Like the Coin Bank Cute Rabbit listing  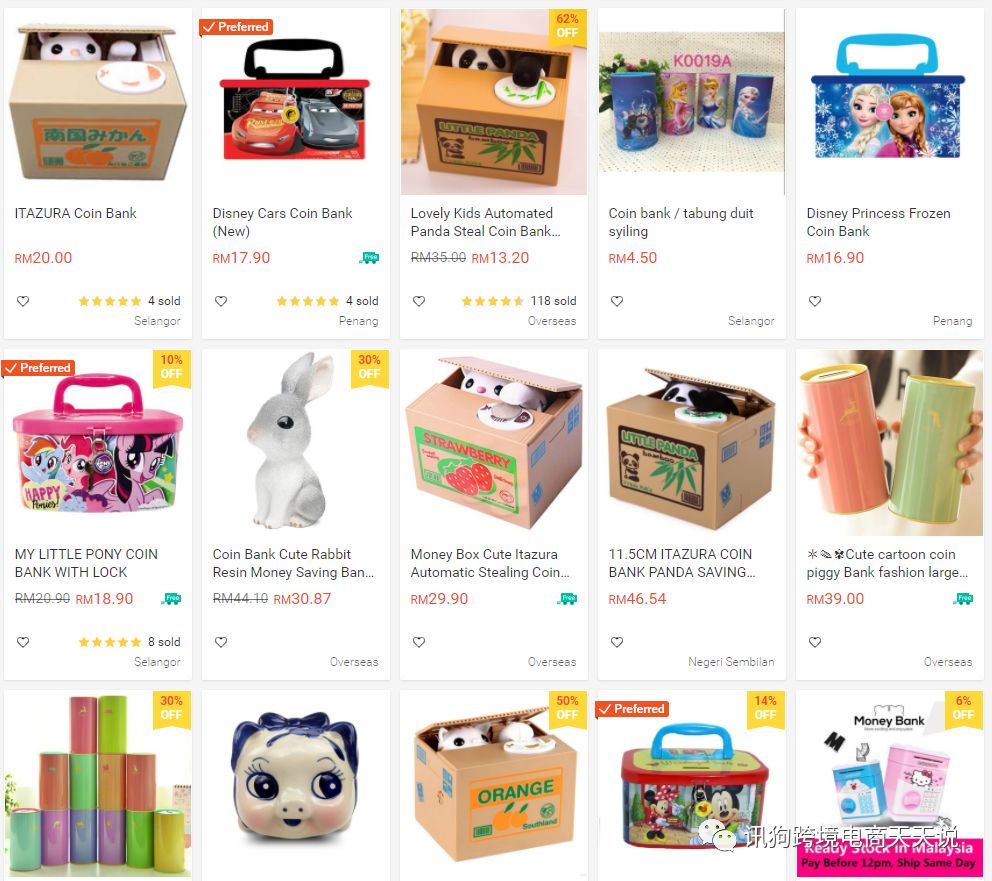[x=221, y=642]
